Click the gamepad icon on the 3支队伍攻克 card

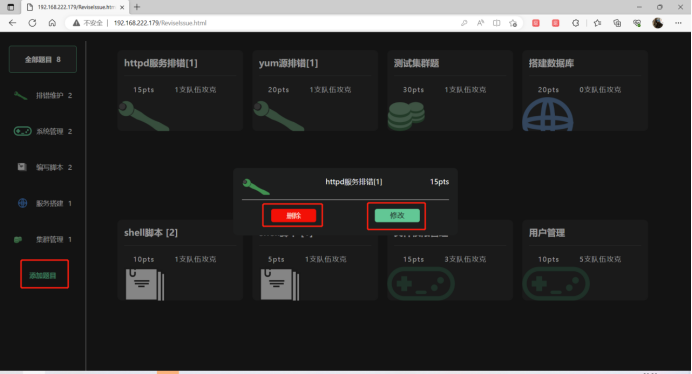[421, 284]
